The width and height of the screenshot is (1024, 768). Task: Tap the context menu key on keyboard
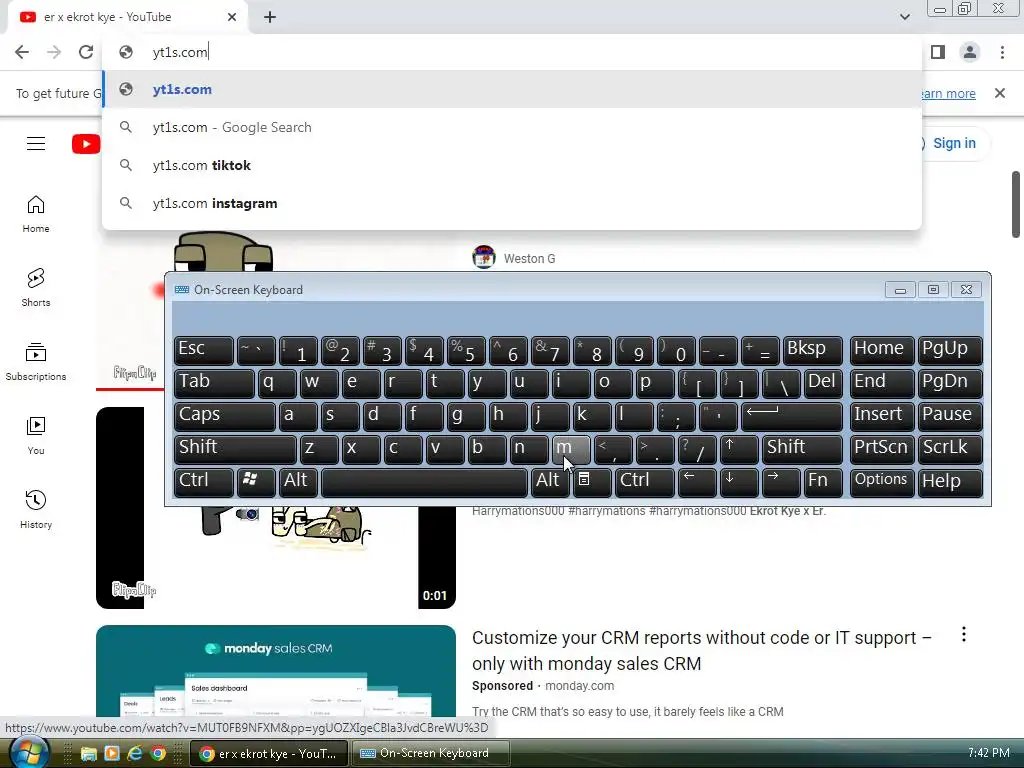(592, 482)
